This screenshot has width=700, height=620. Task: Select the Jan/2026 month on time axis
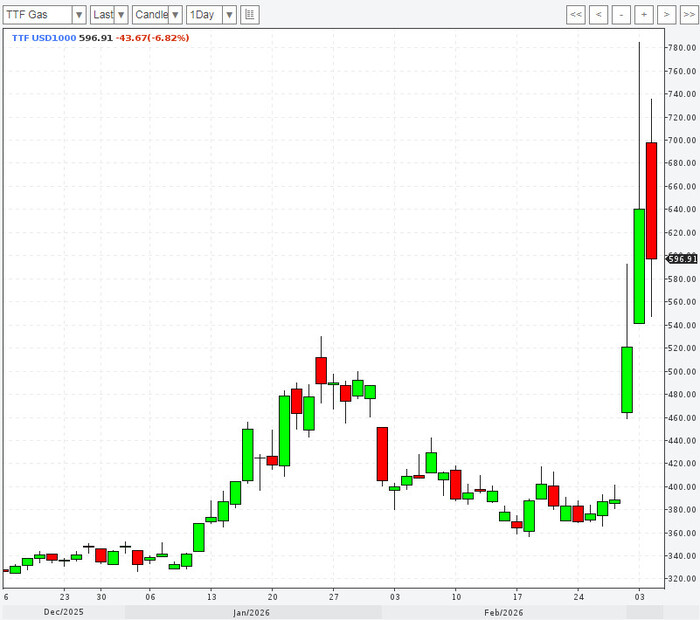(252, 612)
